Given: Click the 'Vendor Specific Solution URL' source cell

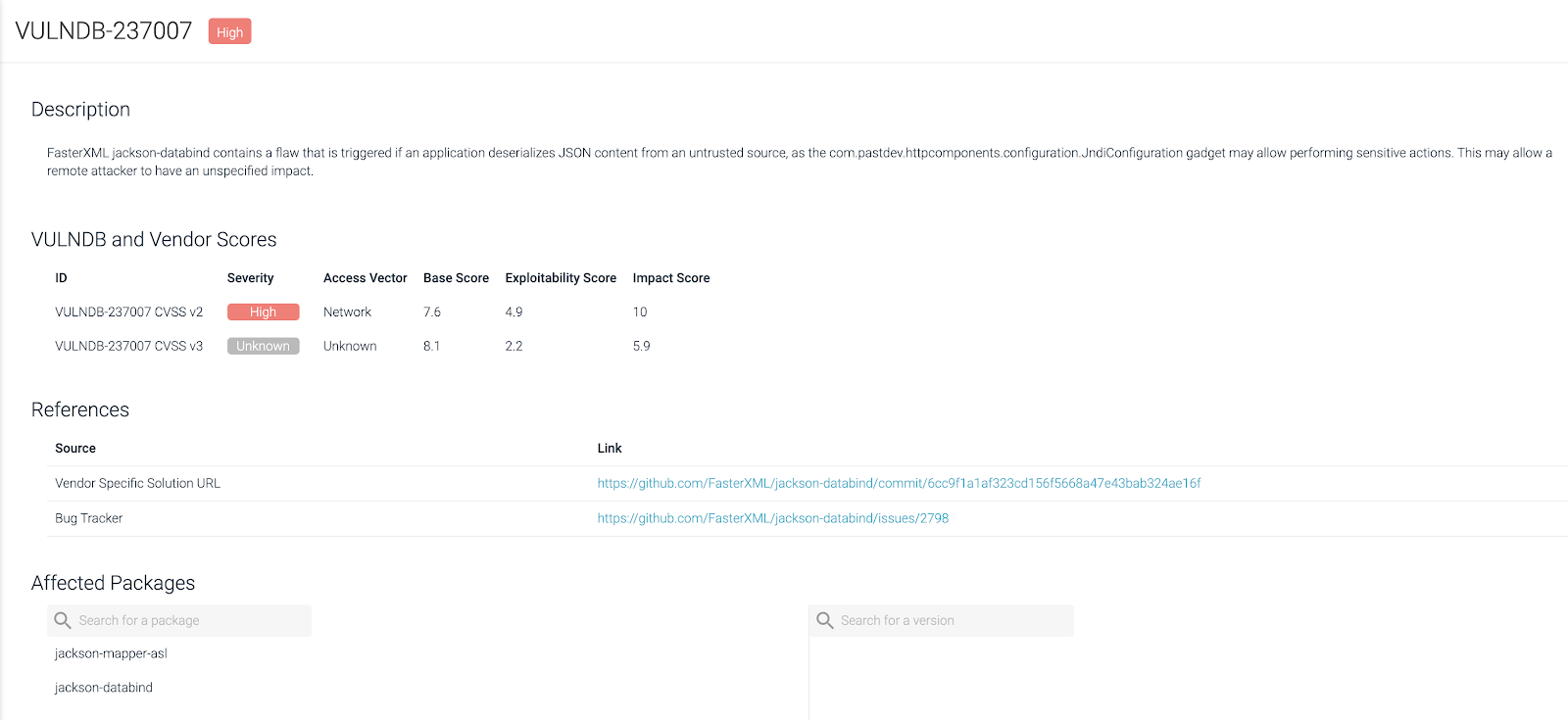Looking at the screenshot, I should point(137,483).
